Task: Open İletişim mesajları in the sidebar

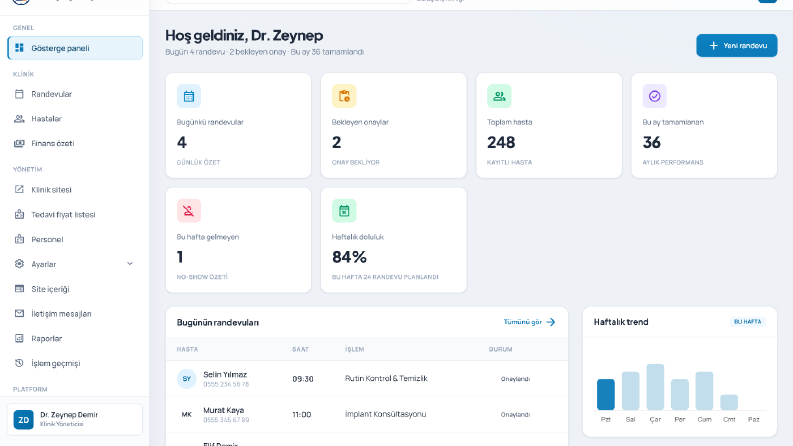Action: 75,314
